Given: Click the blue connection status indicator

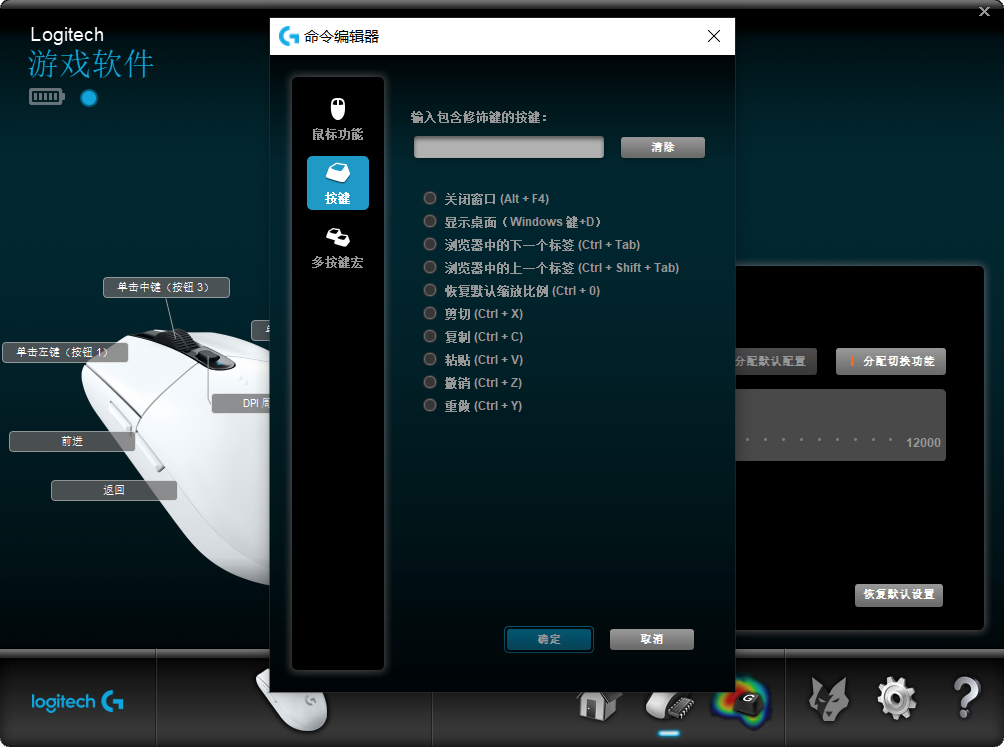Looking at the screenshot, I should tap(89, 98).
